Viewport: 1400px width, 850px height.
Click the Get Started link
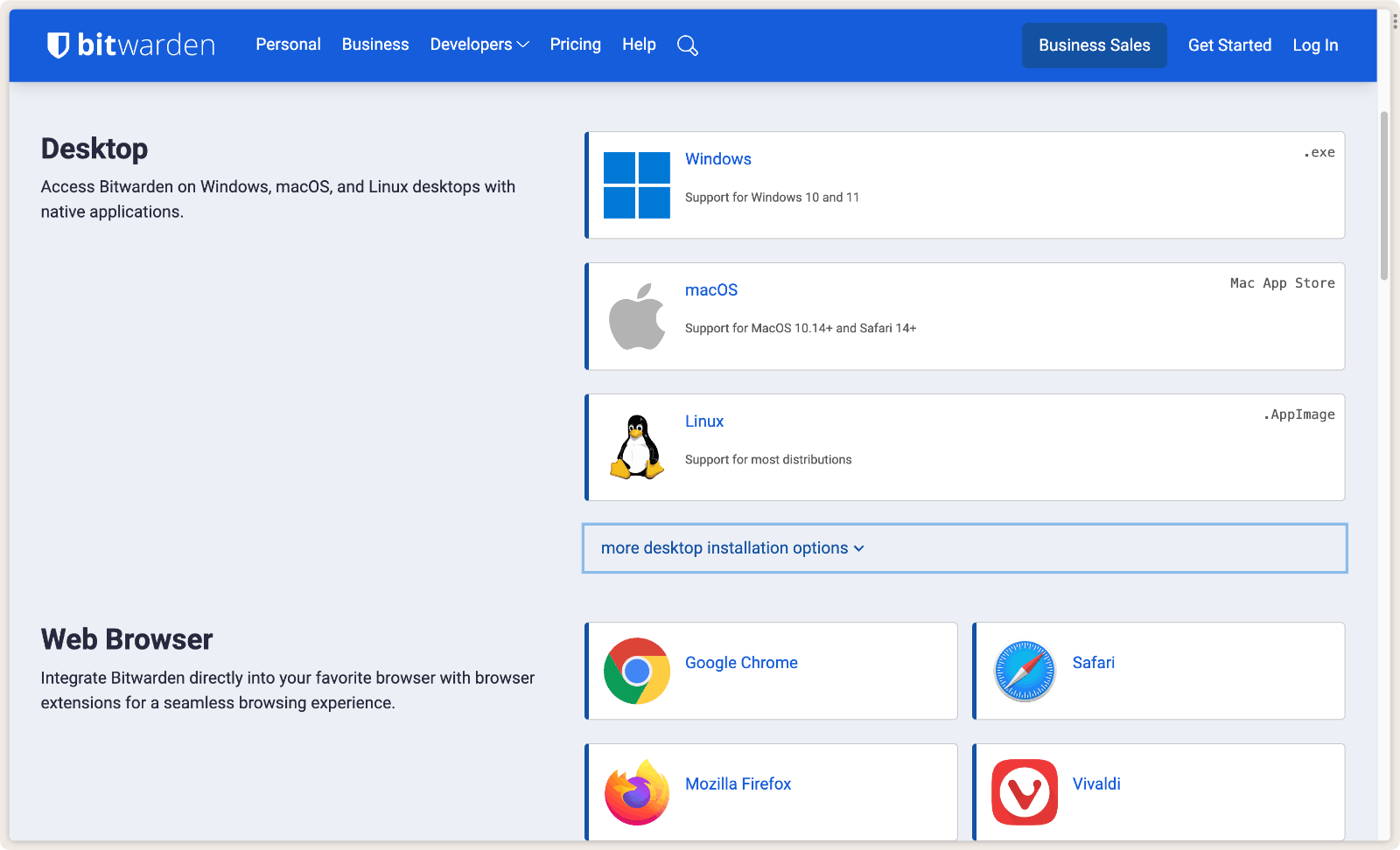(1229, 45)
